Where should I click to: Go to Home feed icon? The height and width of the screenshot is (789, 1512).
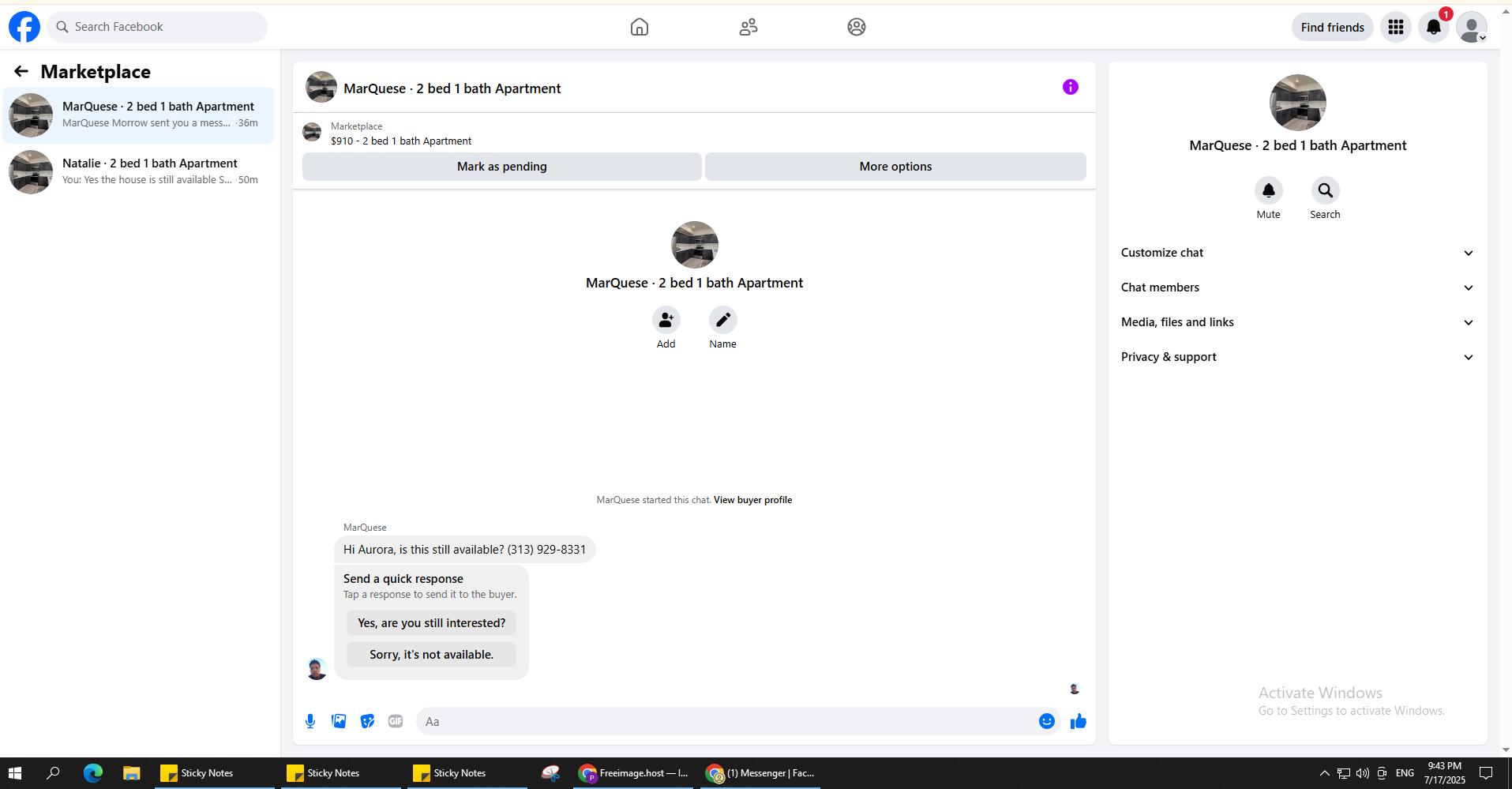[640, 27]
